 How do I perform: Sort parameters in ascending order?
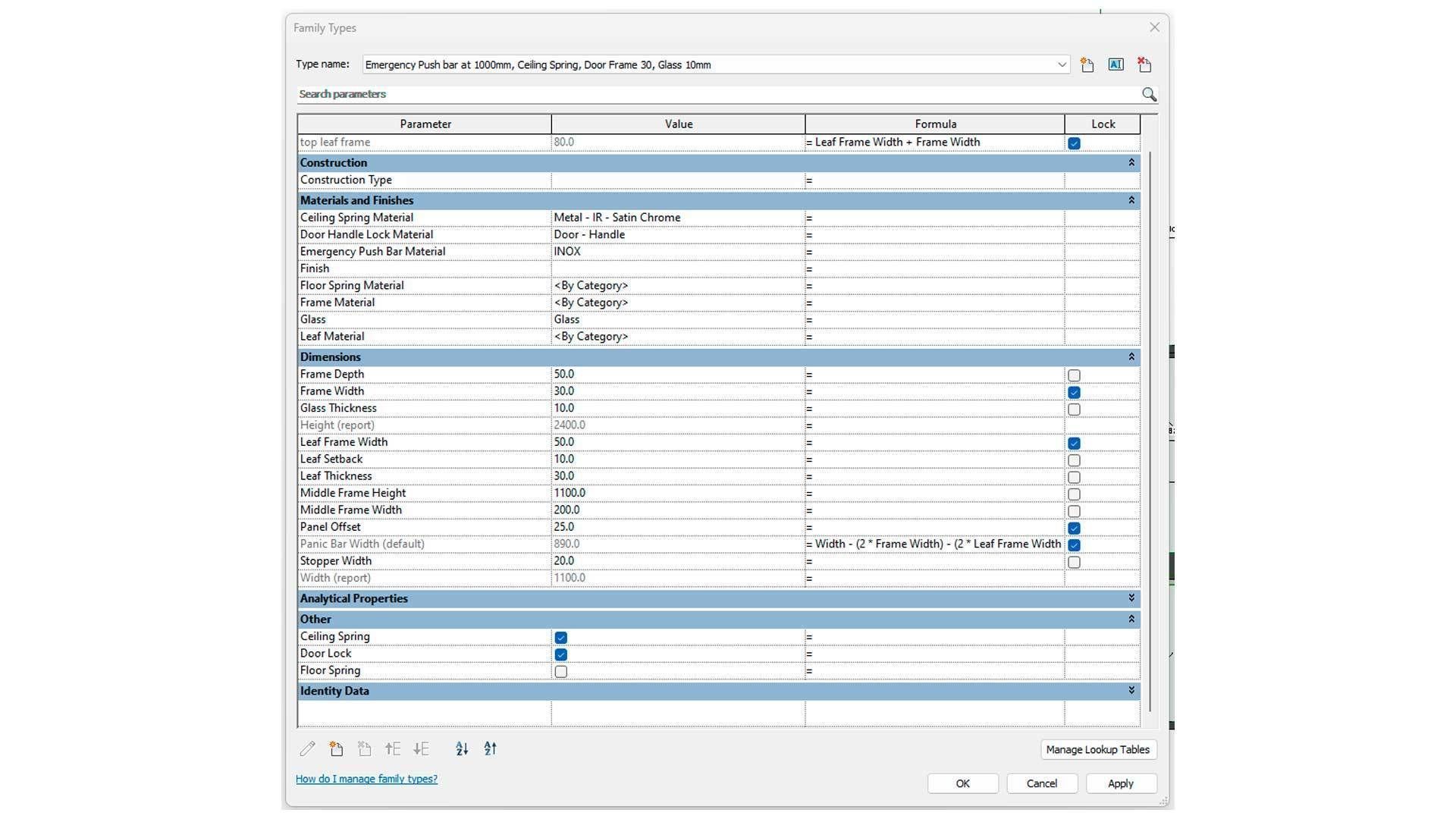pos(462,749)
